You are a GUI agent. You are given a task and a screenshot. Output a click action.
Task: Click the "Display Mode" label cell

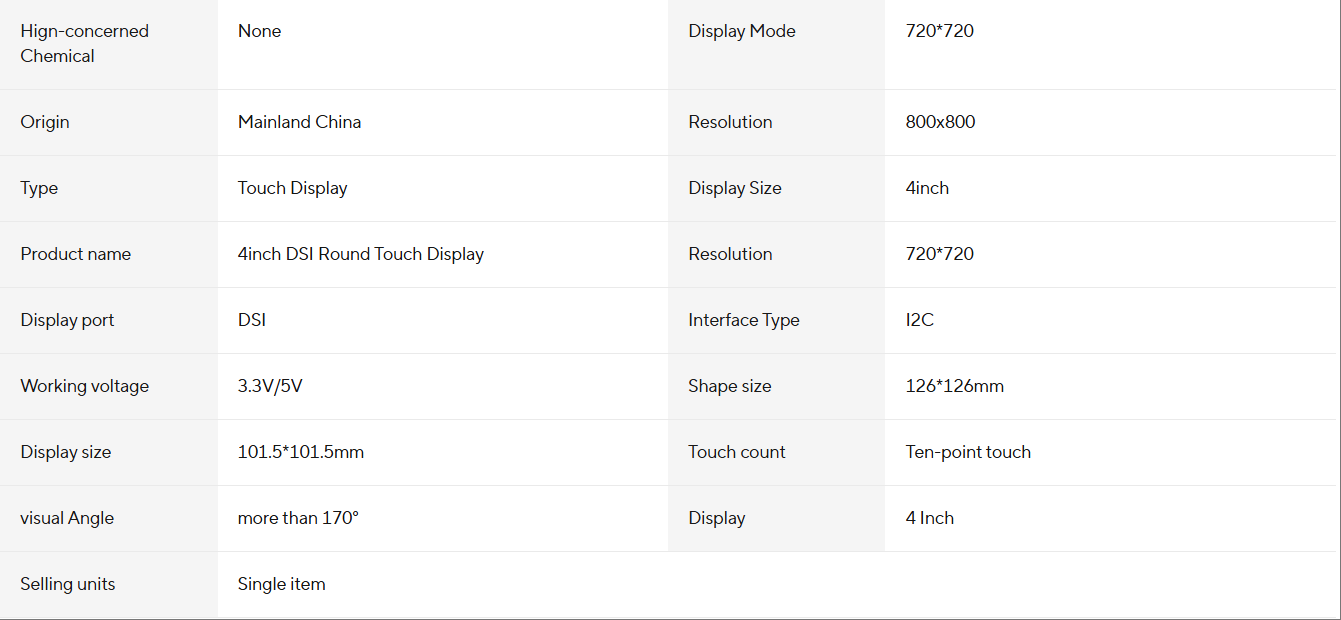tap(741, 31)
